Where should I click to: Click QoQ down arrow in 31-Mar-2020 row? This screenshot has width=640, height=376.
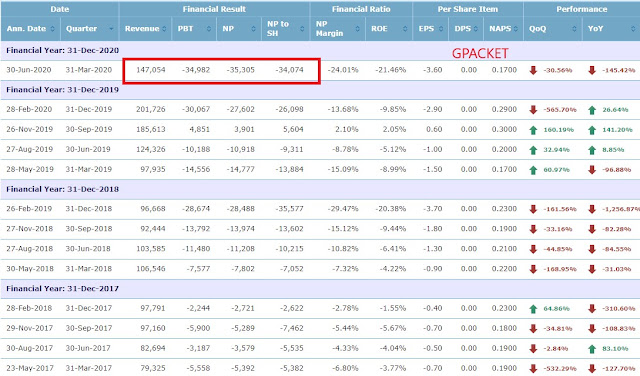[533, 70]
